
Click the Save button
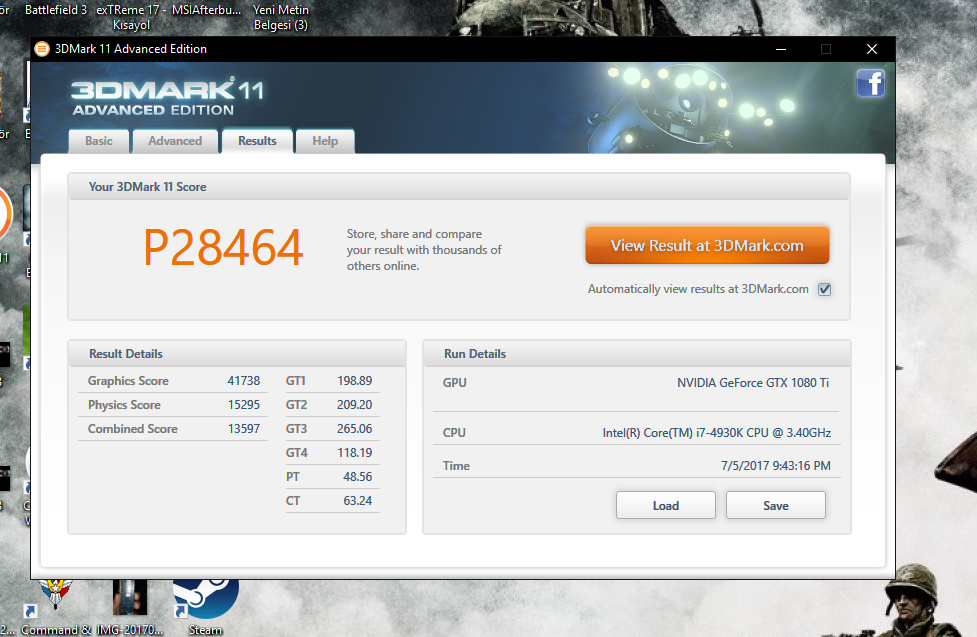776,505
